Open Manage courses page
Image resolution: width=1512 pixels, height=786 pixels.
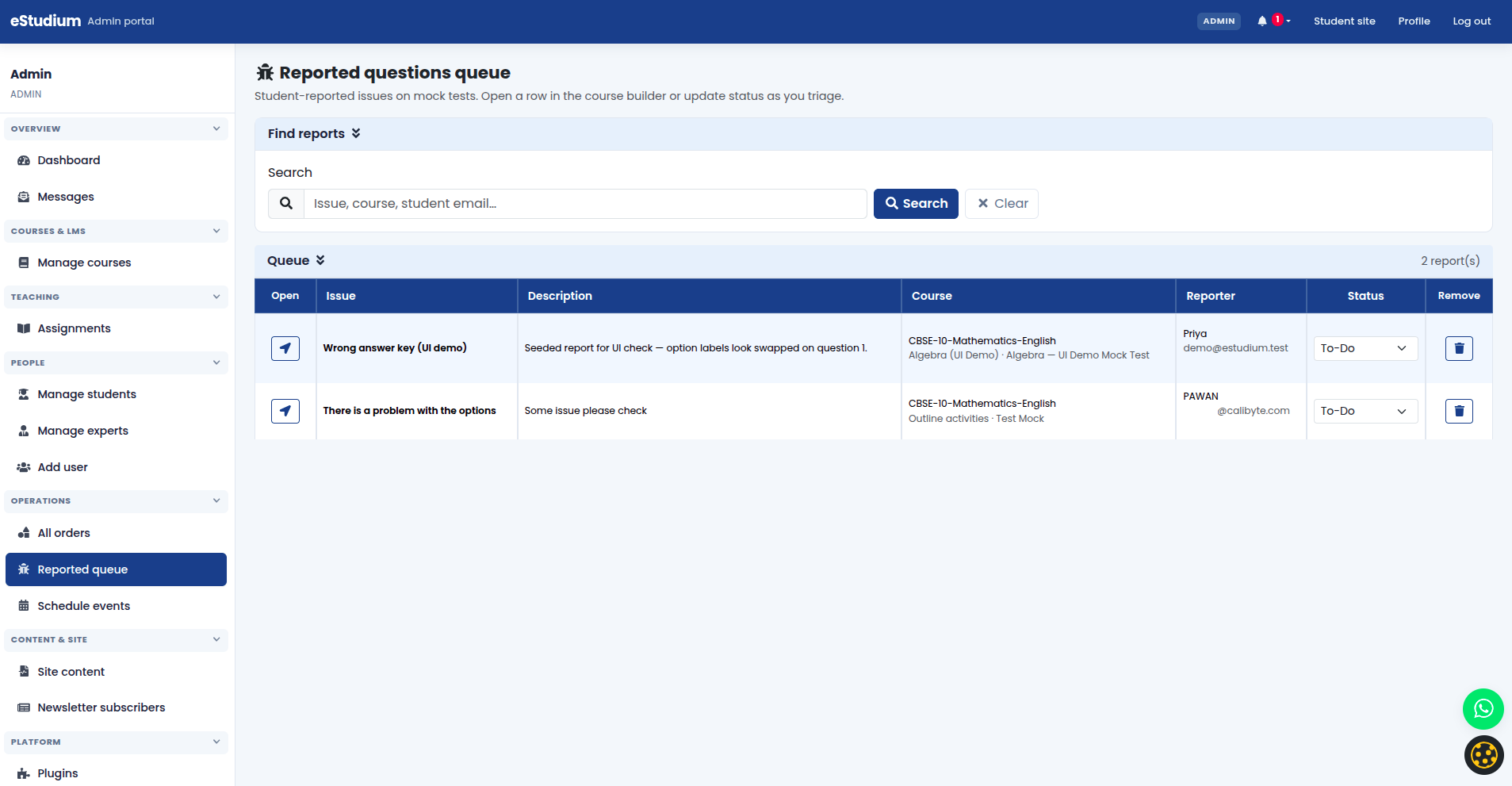pos(116,263)
